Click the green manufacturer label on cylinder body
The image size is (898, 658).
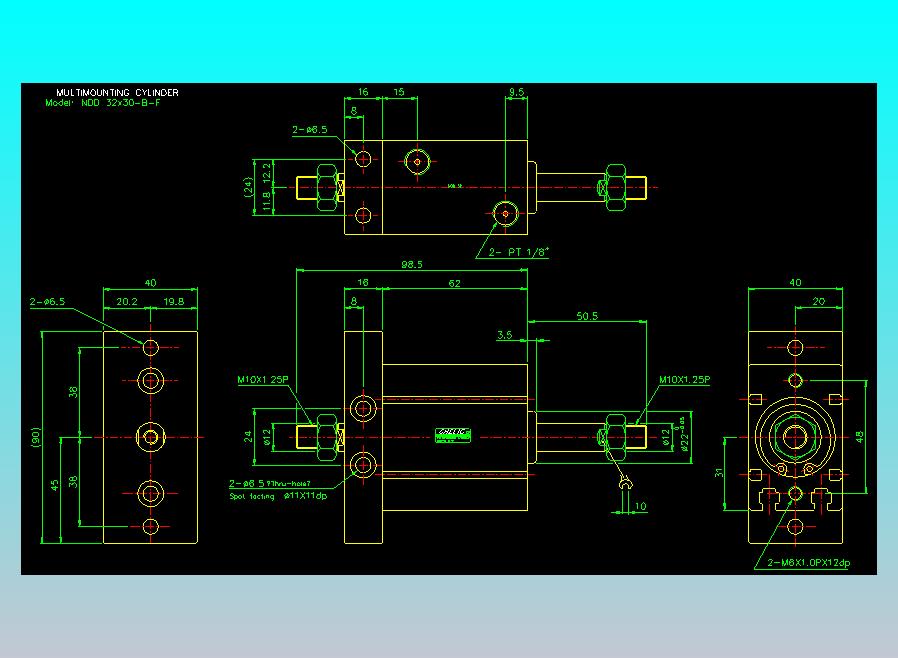(x=453, y=436)
